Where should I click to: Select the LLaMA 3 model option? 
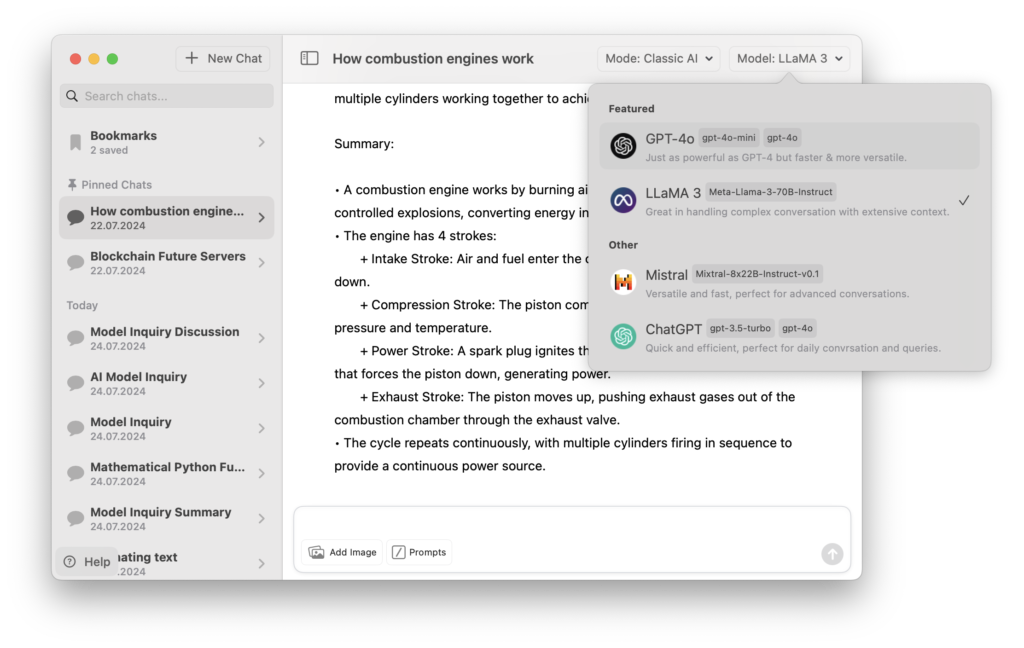click(x=789, y=201)
